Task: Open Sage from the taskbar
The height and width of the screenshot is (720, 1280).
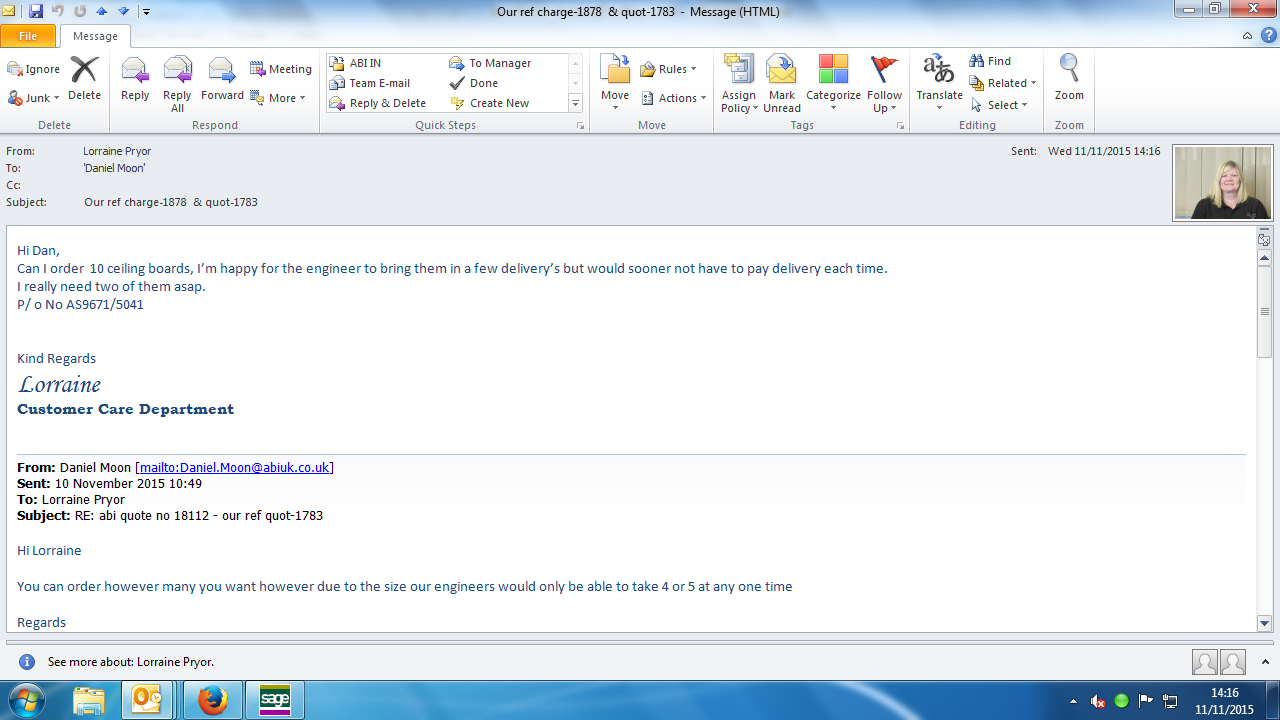Action: point(274,700)
